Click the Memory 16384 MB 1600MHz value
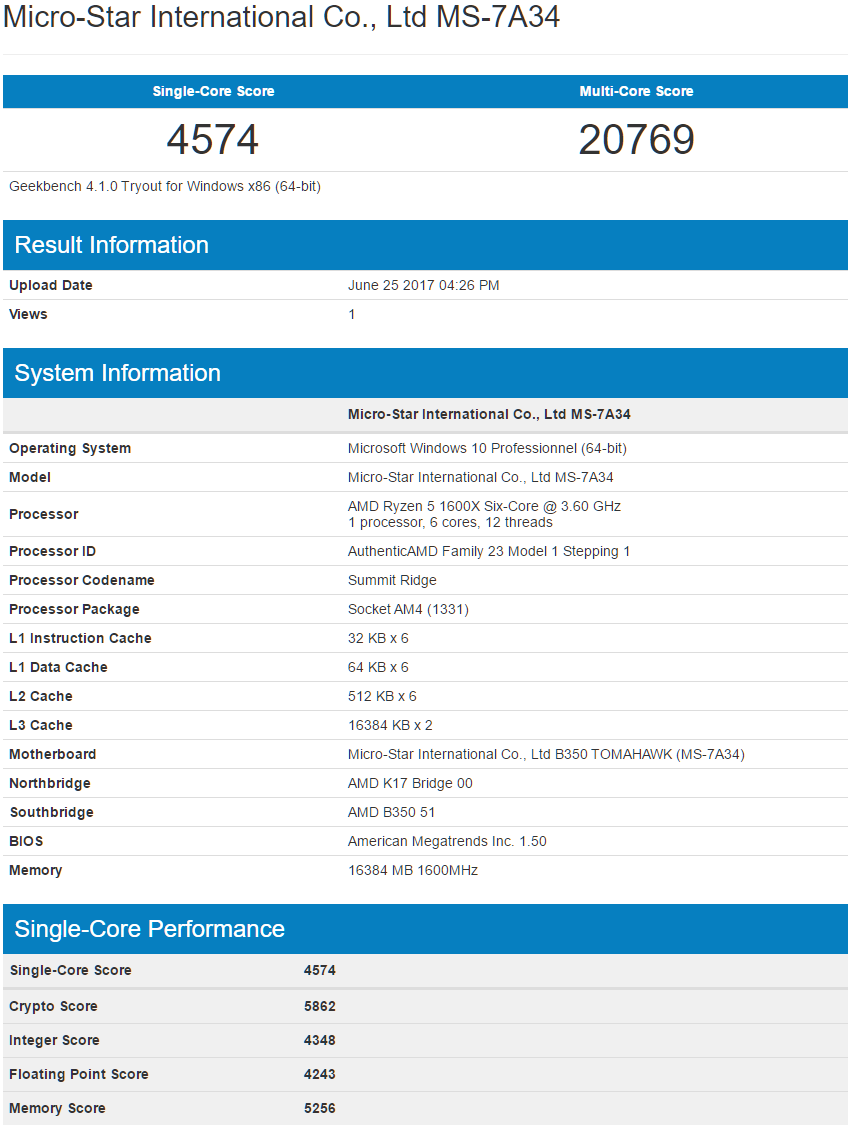The image size is (848, 1125). pos(413,870)
